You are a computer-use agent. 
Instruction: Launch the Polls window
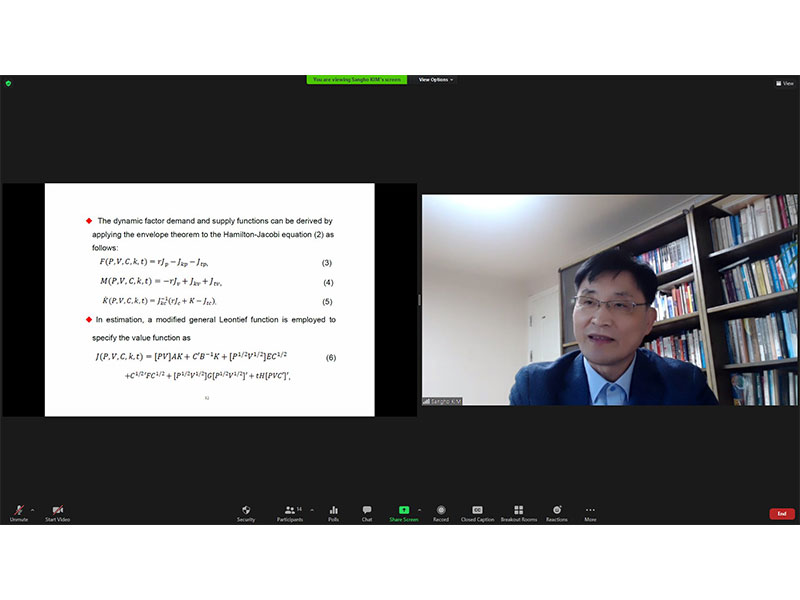pos(333,512)
